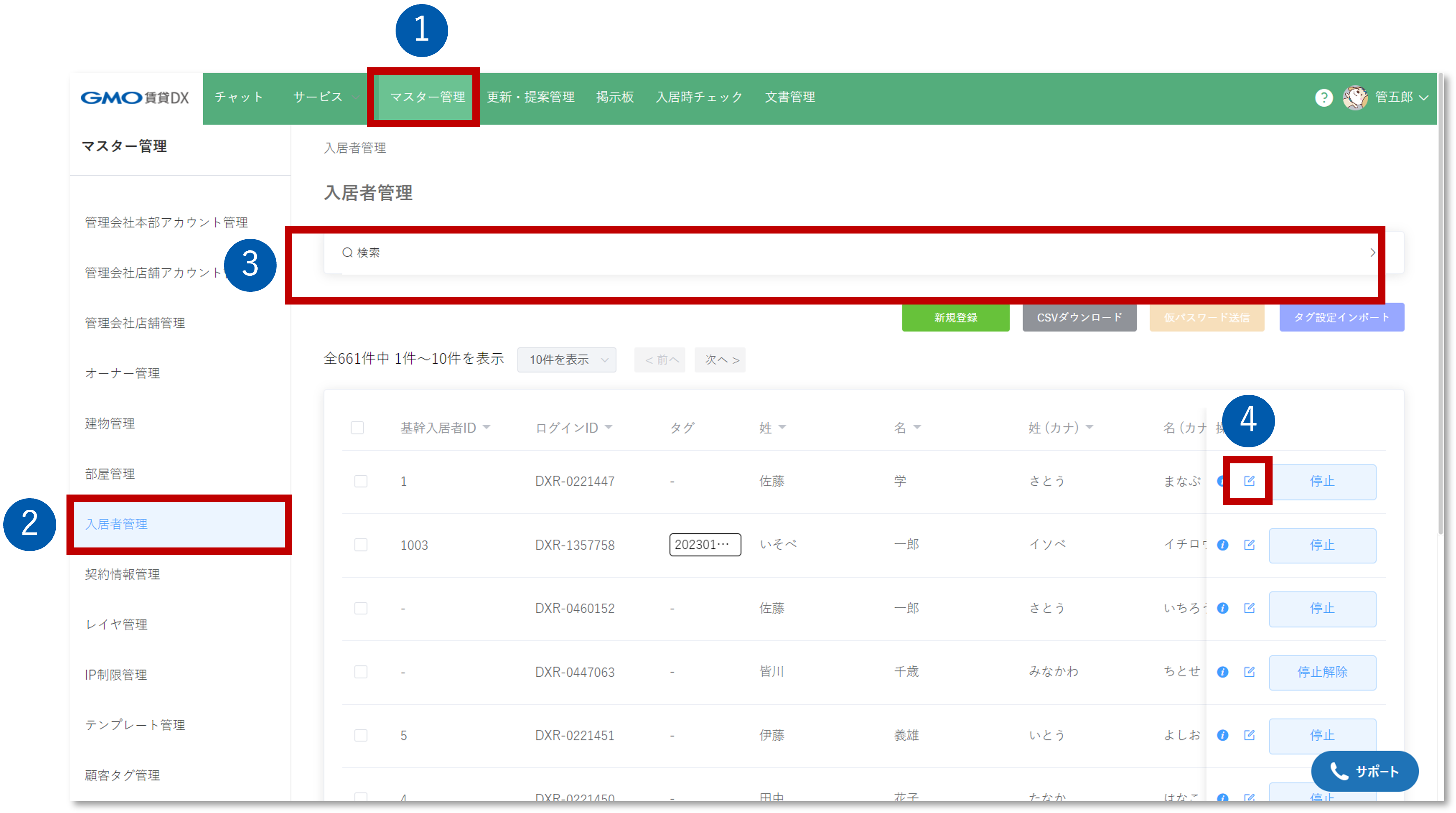This screenshot has height=813, width=1456.
Task: Click the search magnifier icon
Action: pos(346,253)
